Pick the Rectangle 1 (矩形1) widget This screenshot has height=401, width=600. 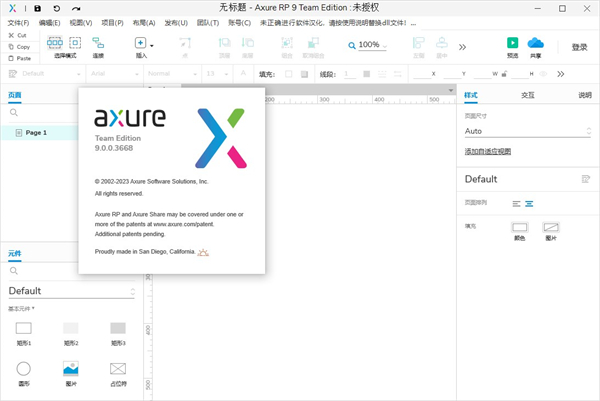(24, 333)
